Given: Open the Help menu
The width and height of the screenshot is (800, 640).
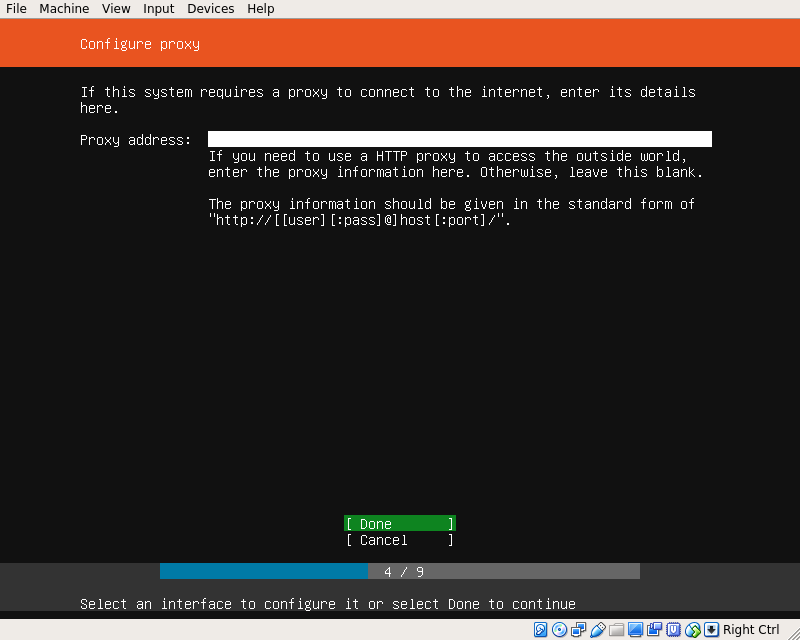Looking at the screenshot, I should click(261, 9).
